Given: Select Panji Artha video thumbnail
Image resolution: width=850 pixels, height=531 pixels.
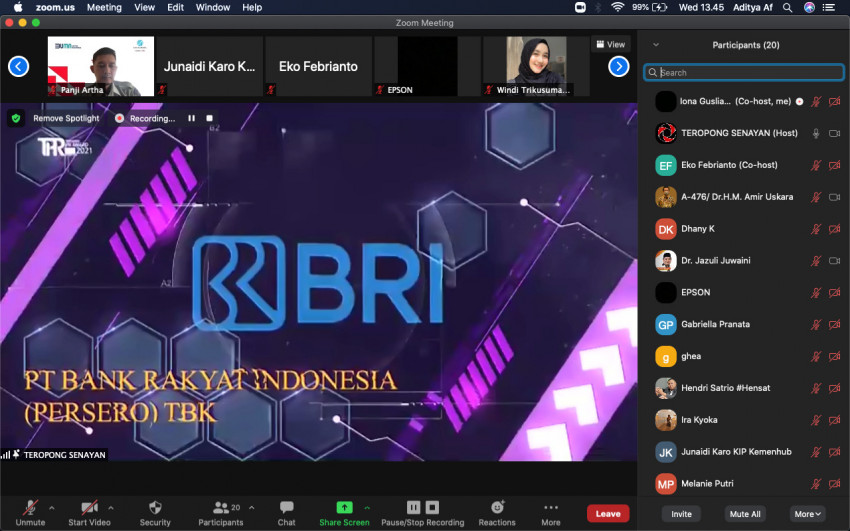Looking at the screenshot, I should (x=101, y=66).
